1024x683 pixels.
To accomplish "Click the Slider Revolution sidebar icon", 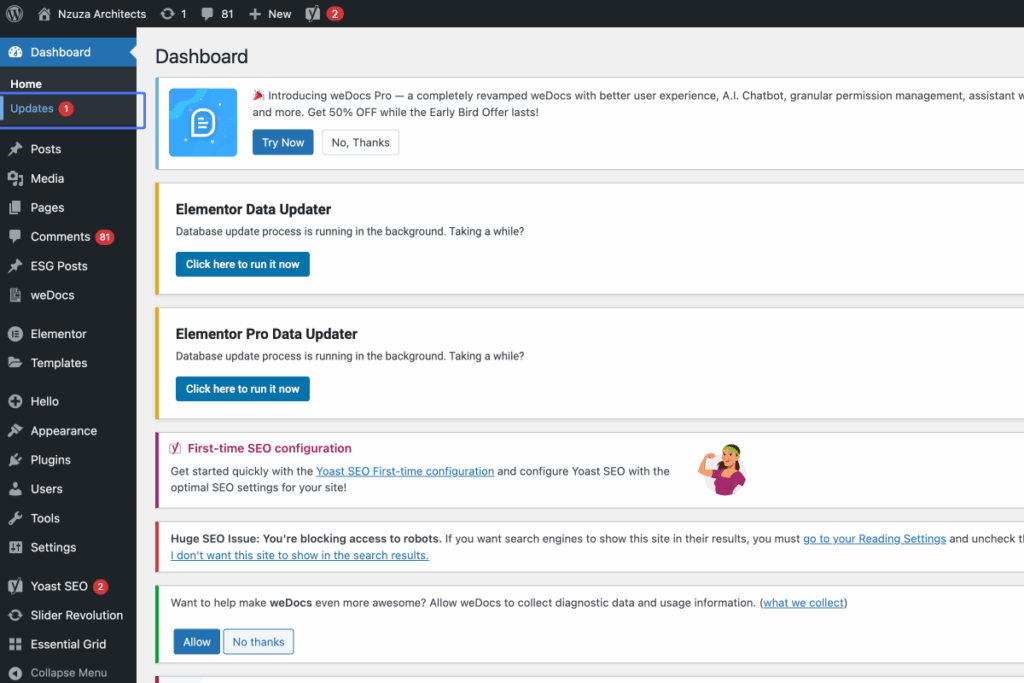I will [x=16, y=615].
